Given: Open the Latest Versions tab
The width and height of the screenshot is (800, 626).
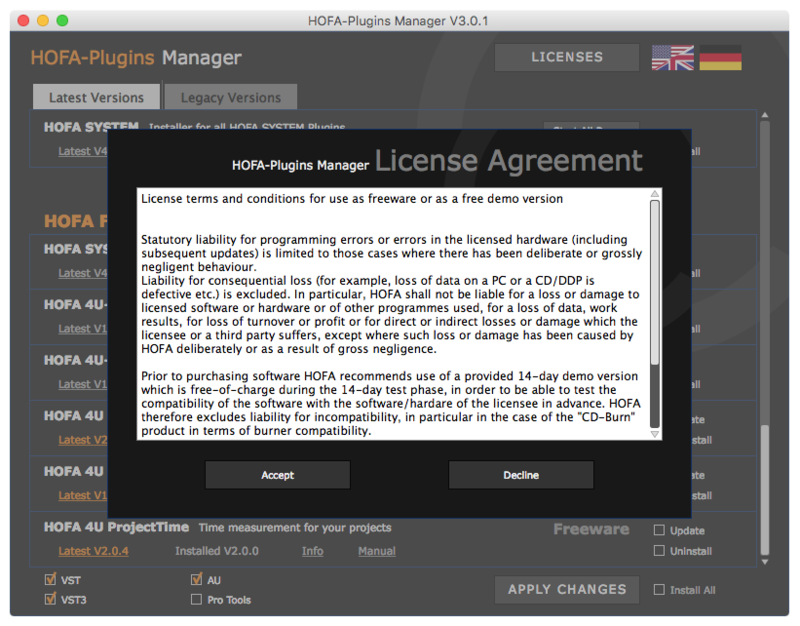Looking at the screenshot, I should click(x=96, y=97).
